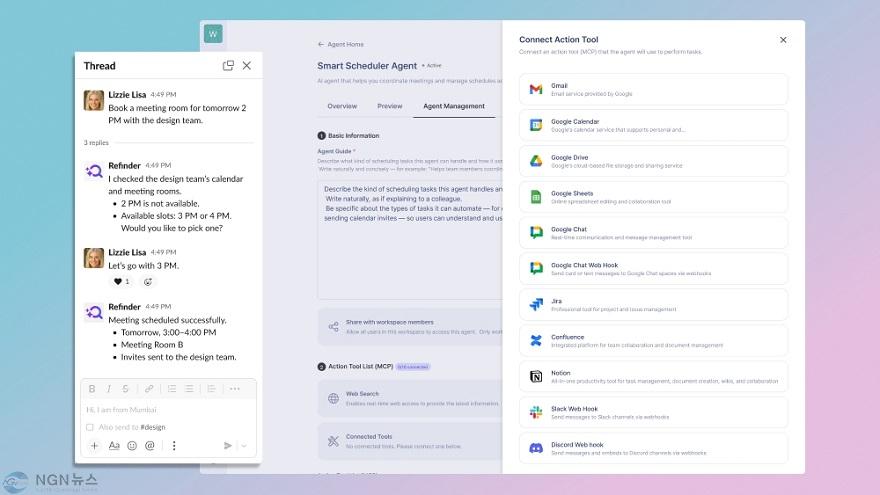Click the thread reply message field
Screen dimensions: 880x495
tap(168, 410)
